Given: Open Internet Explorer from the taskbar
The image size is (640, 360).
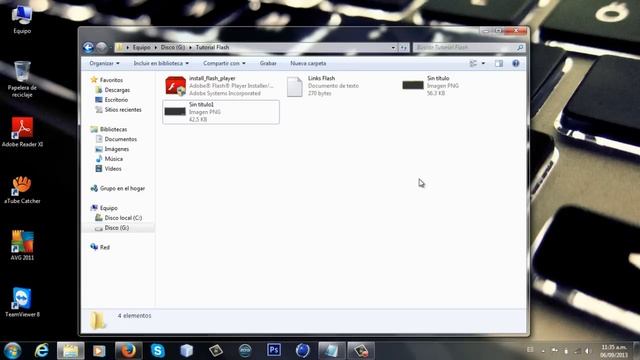Looking at the screenshot, I should point(42,351).
